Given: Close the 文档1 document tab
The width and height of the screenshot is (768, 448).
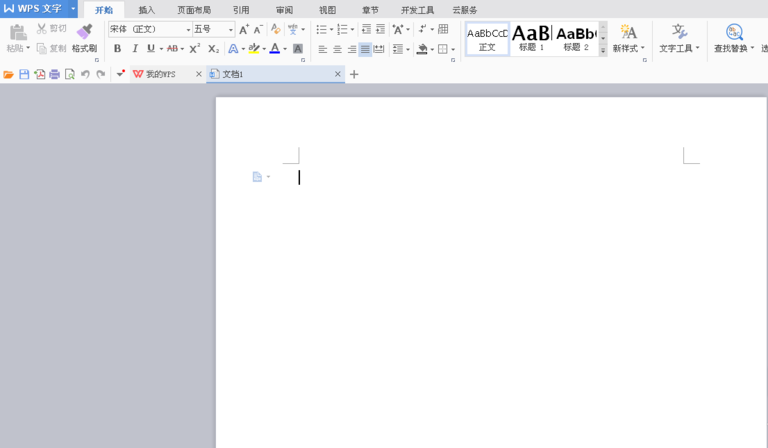Looking at the screenshot, I should (337, 74).
